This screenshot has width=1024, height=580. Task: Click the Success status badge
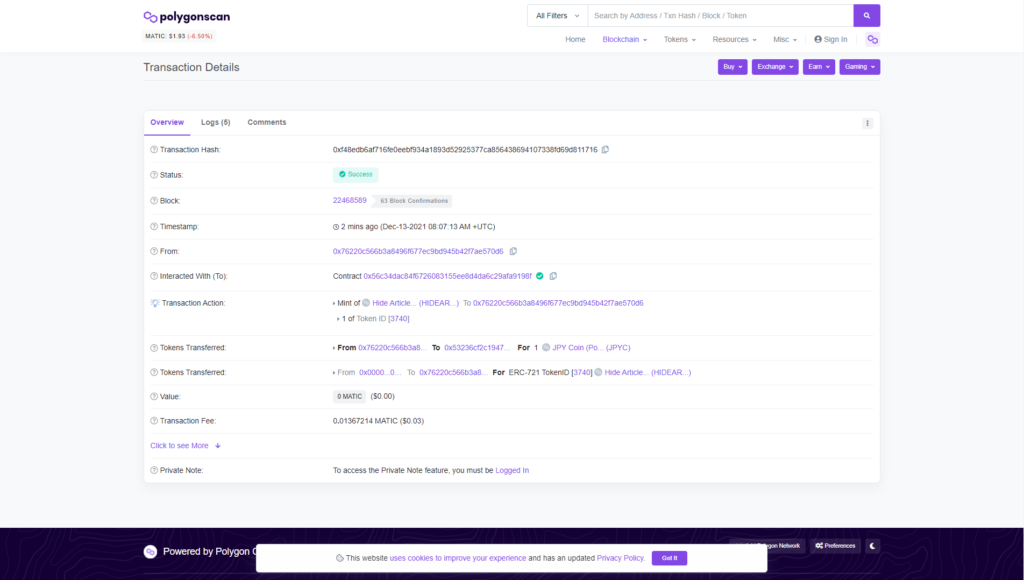356,174
